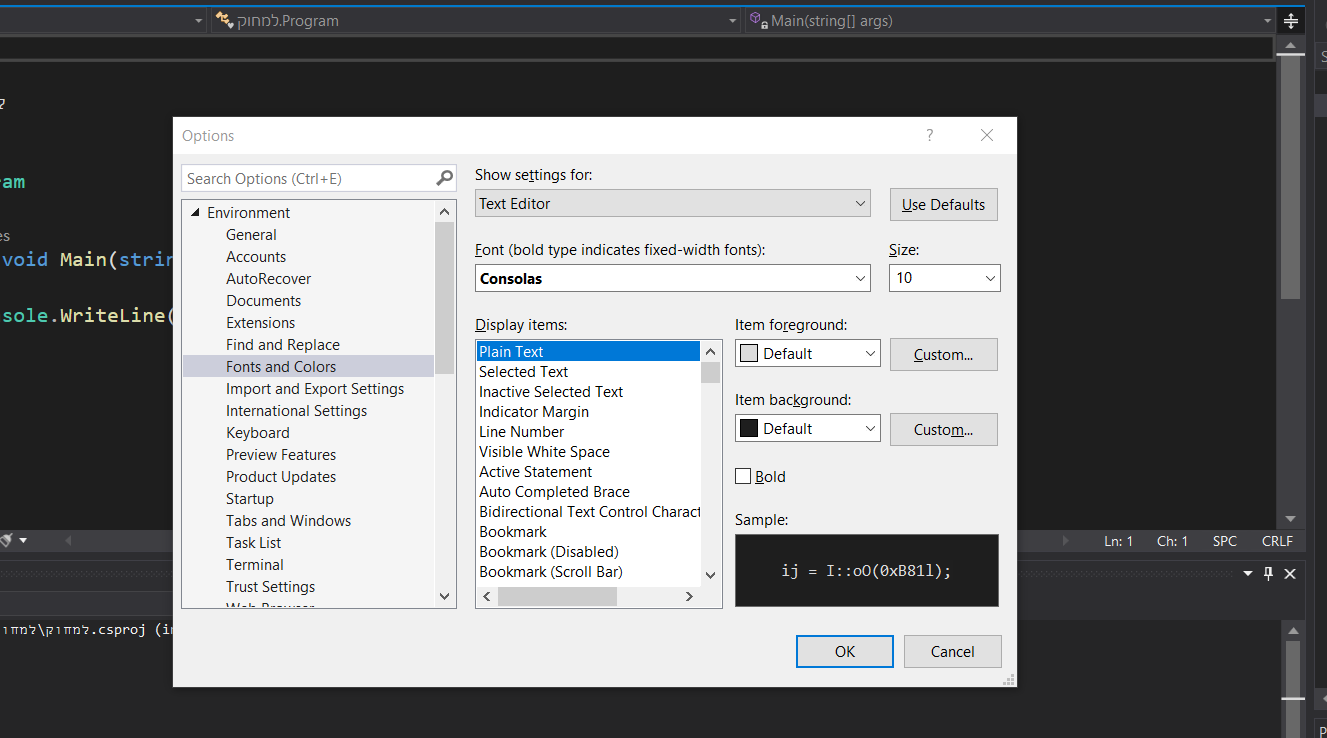Select Import and Export Settings page

[x=315, y=388]
